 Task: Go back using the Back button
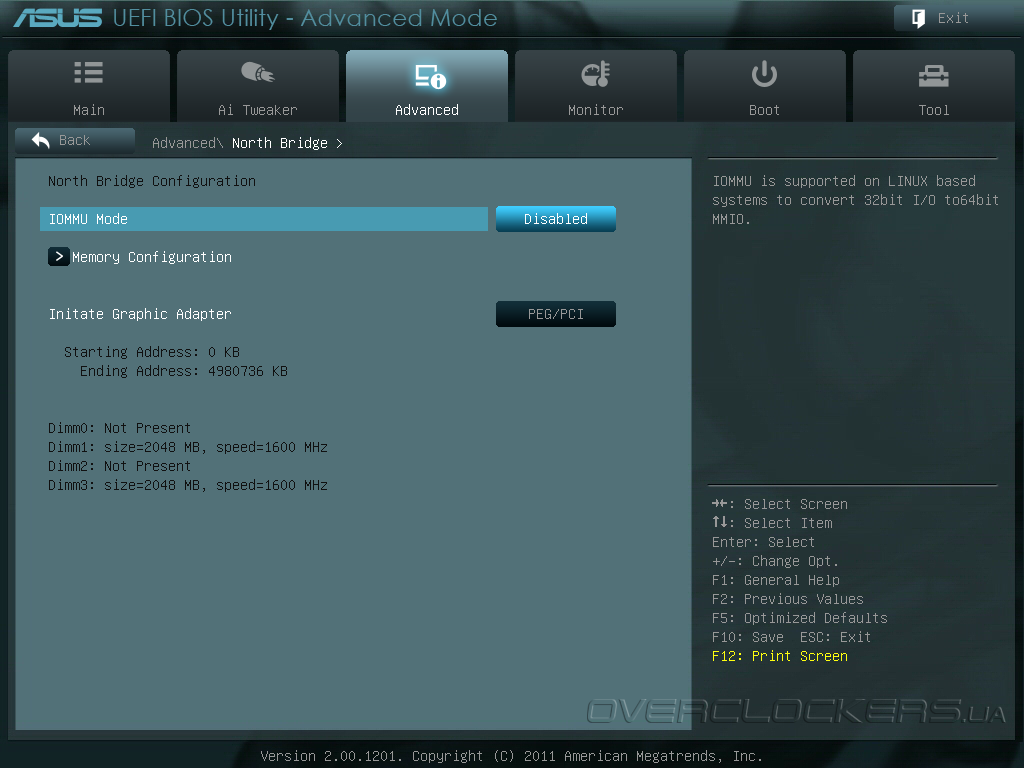click(x=75, y=140)
